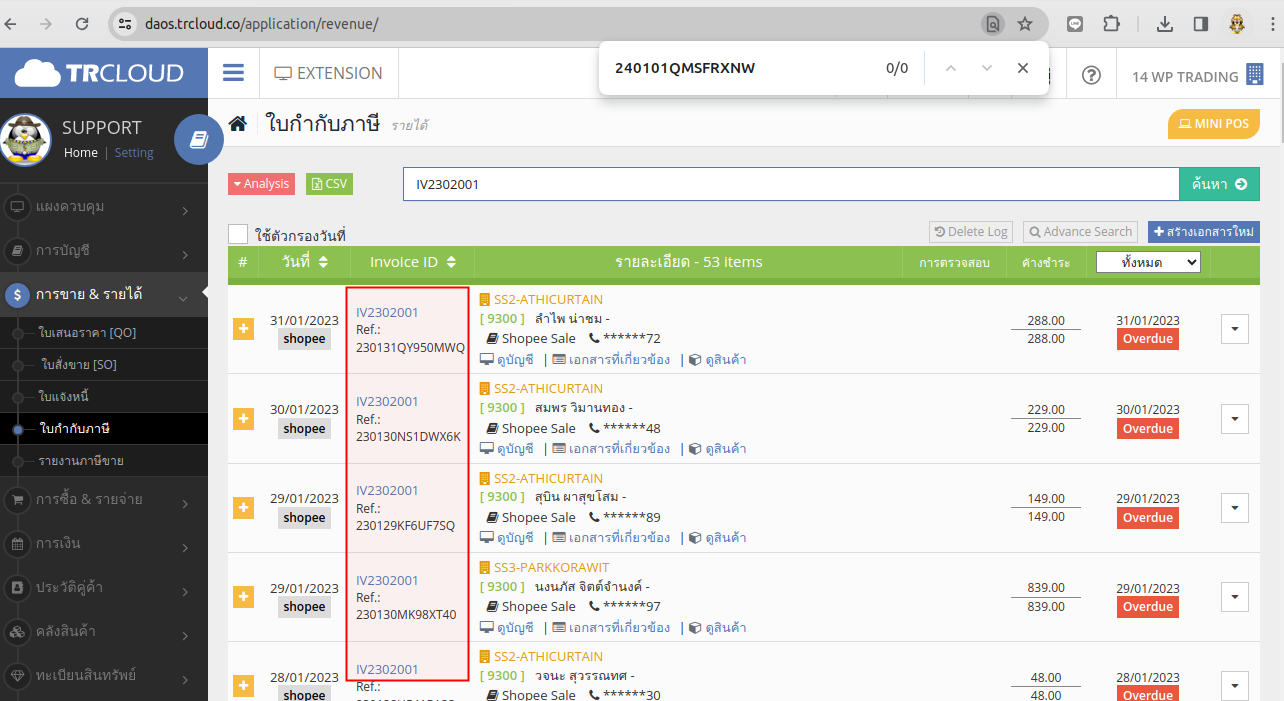Click the hamburger menu icon
Viewport: 1284px width, 701px height.
pyautogui.click(x=233, y=73)
